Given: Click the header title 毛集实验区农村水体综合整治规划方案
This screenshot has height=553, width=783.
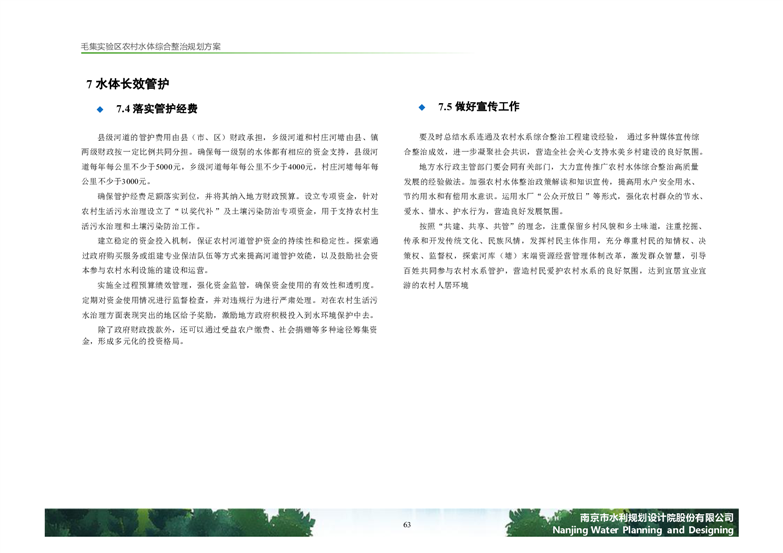Looking at the screenshot, I should tap(151, 47).
